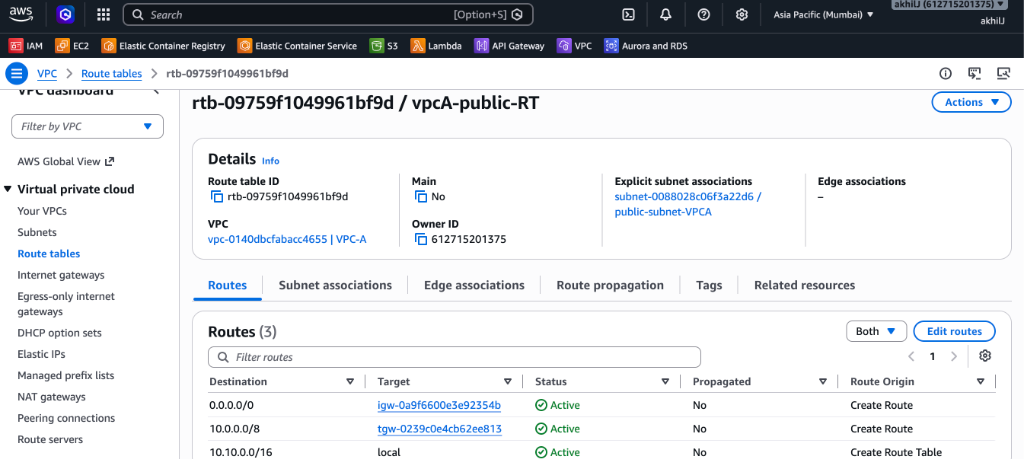Open the Asia Pacific (Mumbai) region selector

(824, 14)
